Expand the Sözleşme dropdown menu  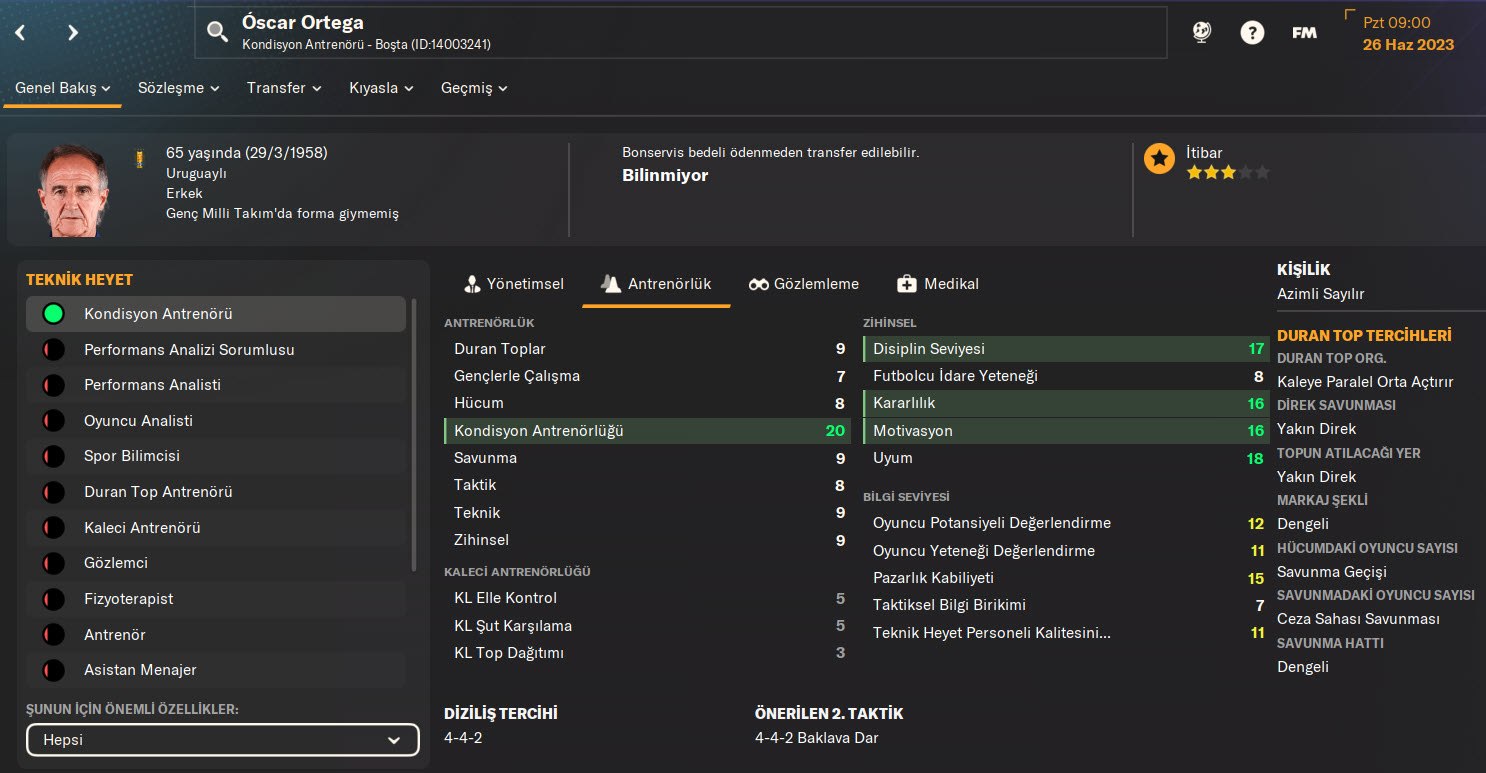[x=178, y=88]
